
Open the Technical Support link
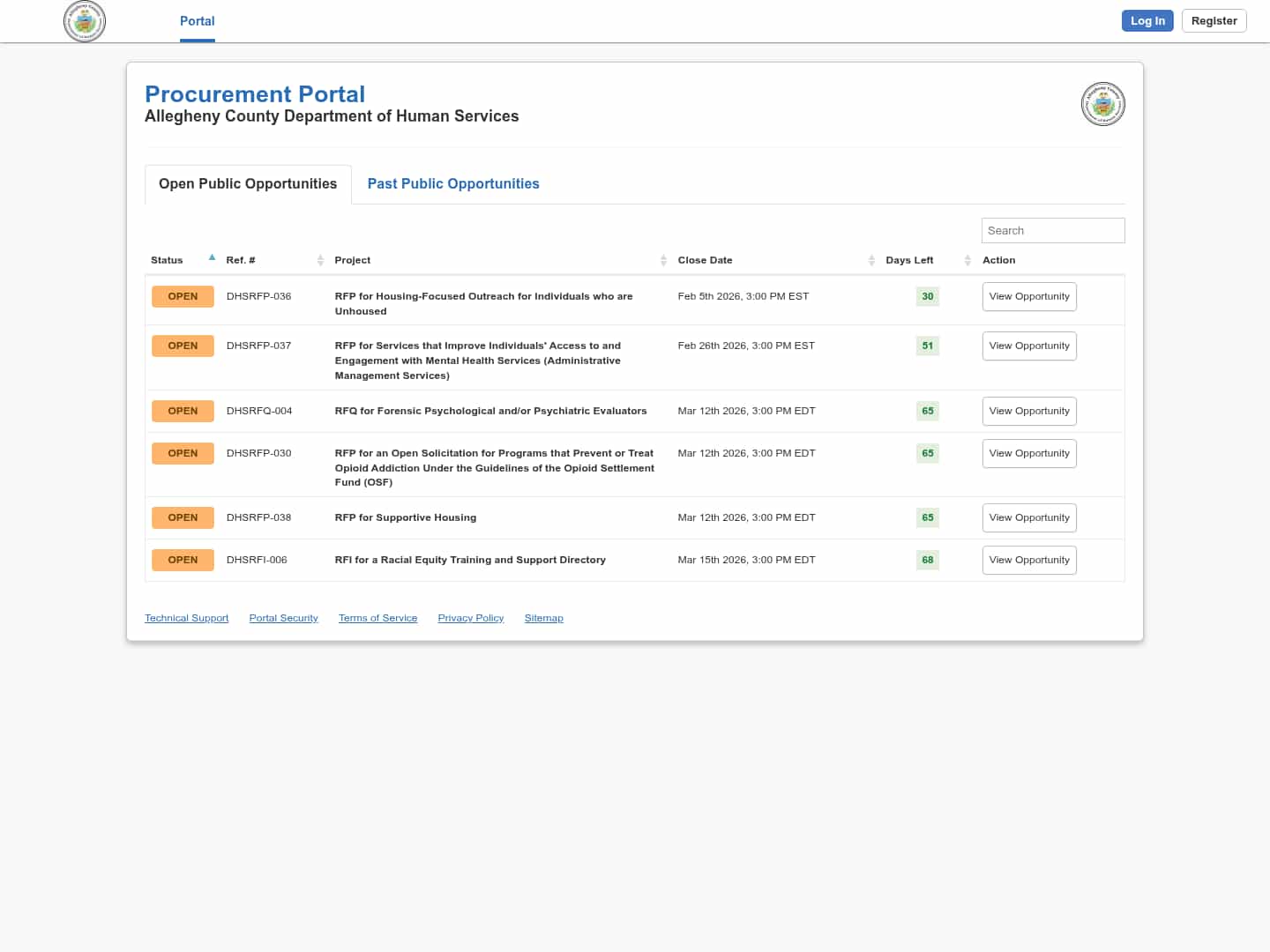pyautogui.click(x=186, y=618)
